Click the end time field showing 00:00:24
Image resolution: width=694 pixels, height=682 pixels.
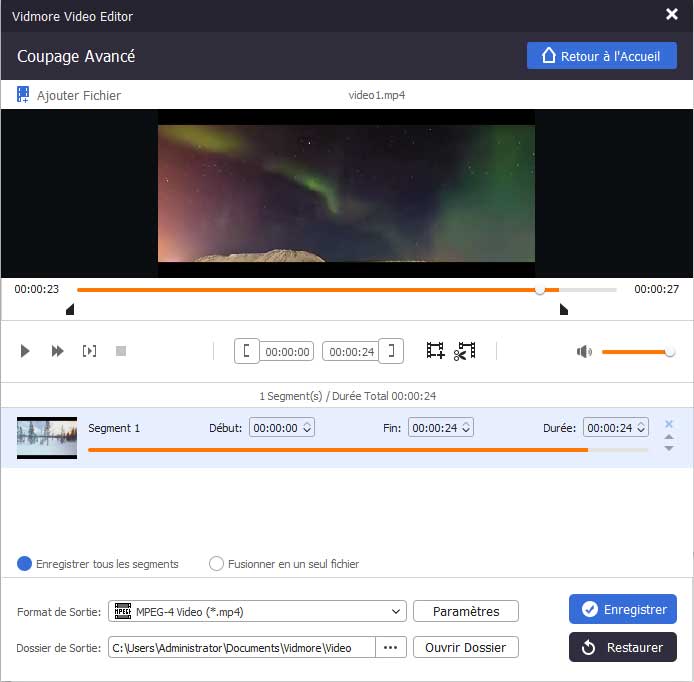351,351
